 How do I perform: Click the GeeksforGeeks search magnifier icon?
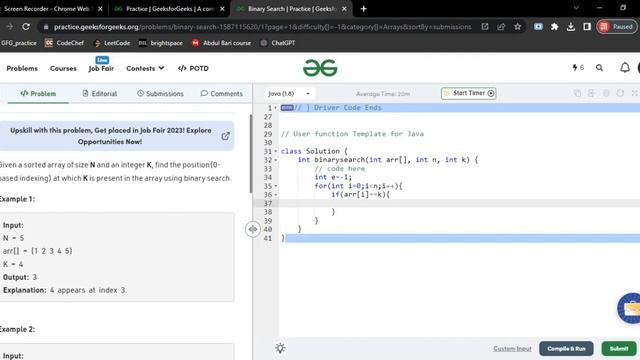pos(599,68)
